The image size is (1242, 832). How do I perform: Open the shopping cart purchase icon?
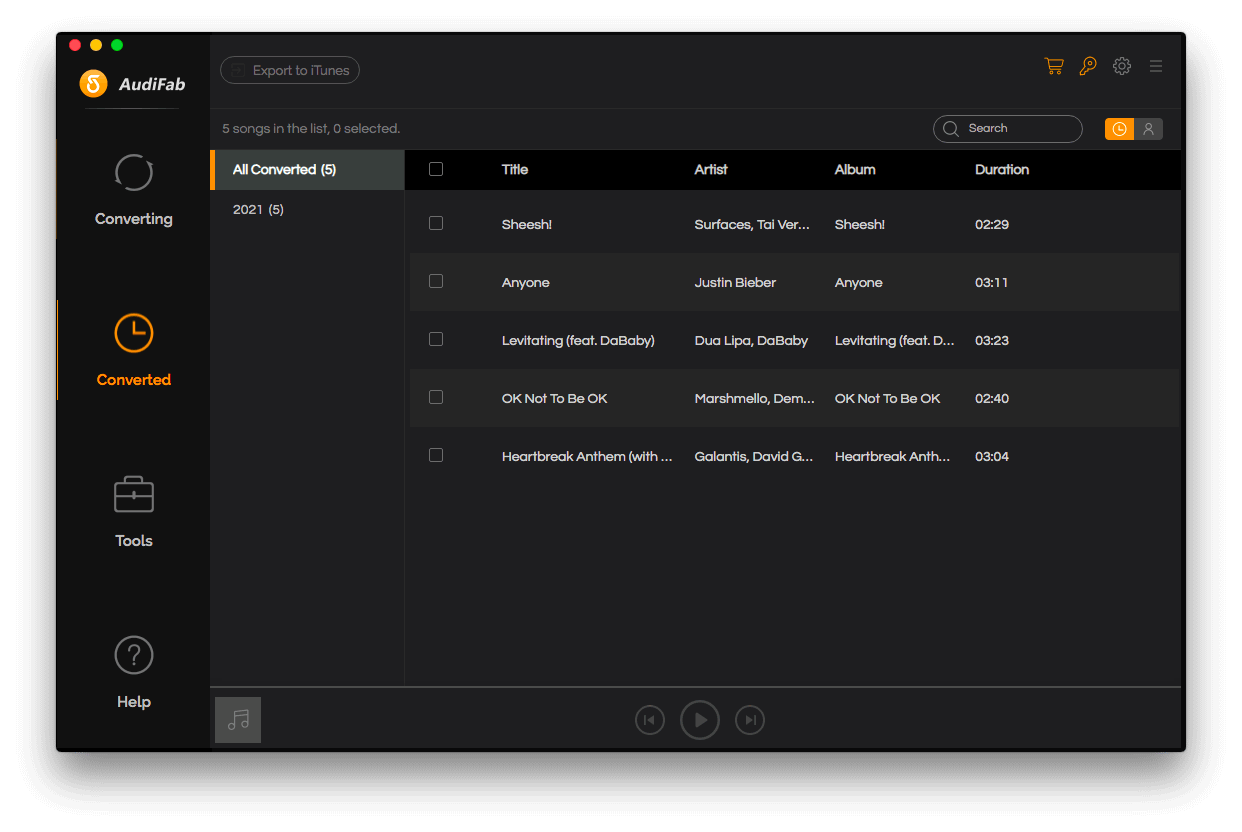click(1054, 66)
